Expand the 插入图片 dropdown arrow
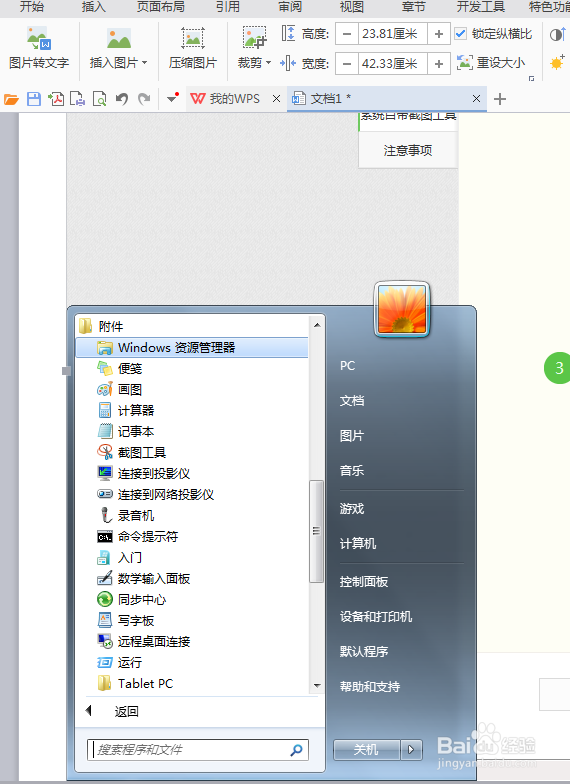Image resolution: width=570 pixels, height=784 pixels. [144, 62]
